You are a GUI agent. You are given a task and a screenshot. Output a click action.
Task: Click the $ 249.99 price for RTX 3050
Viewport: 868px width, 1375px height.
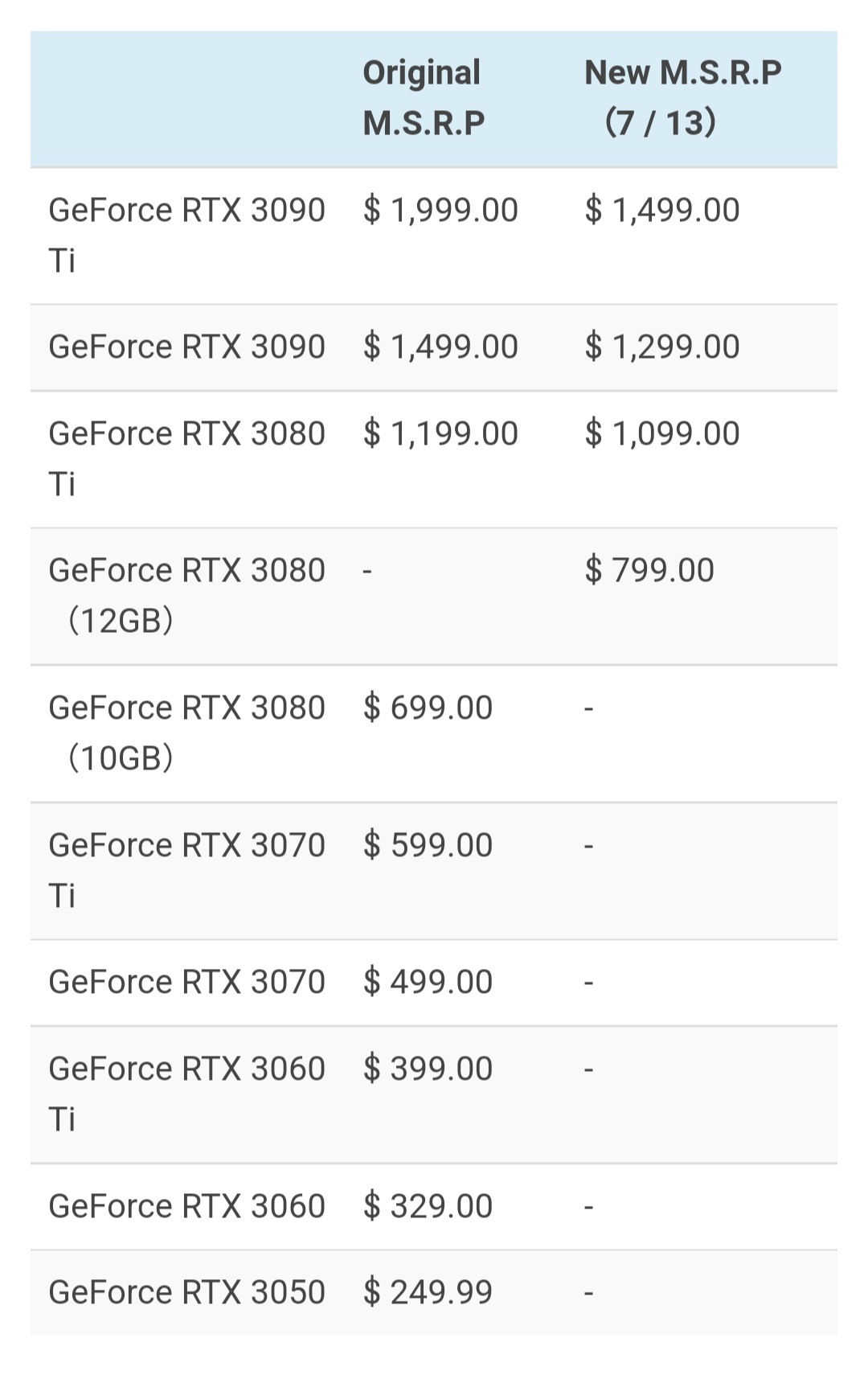[428, 1292]
